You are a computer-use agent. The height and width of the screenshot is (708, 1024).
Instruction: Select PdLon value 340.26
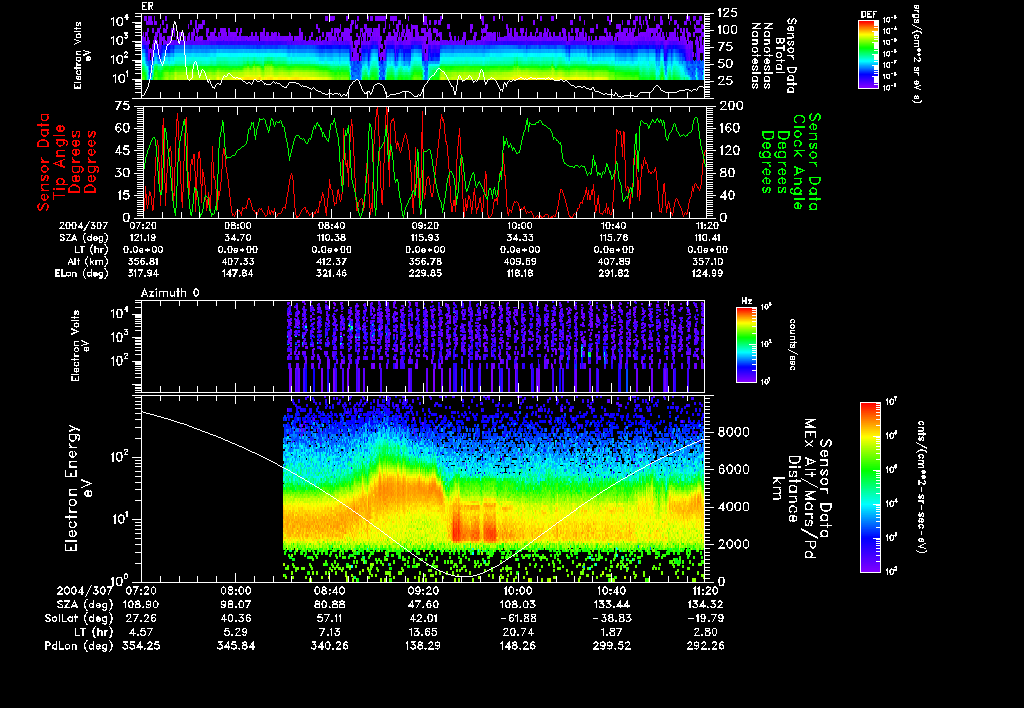pyautogui.click(x=330, y=646)
